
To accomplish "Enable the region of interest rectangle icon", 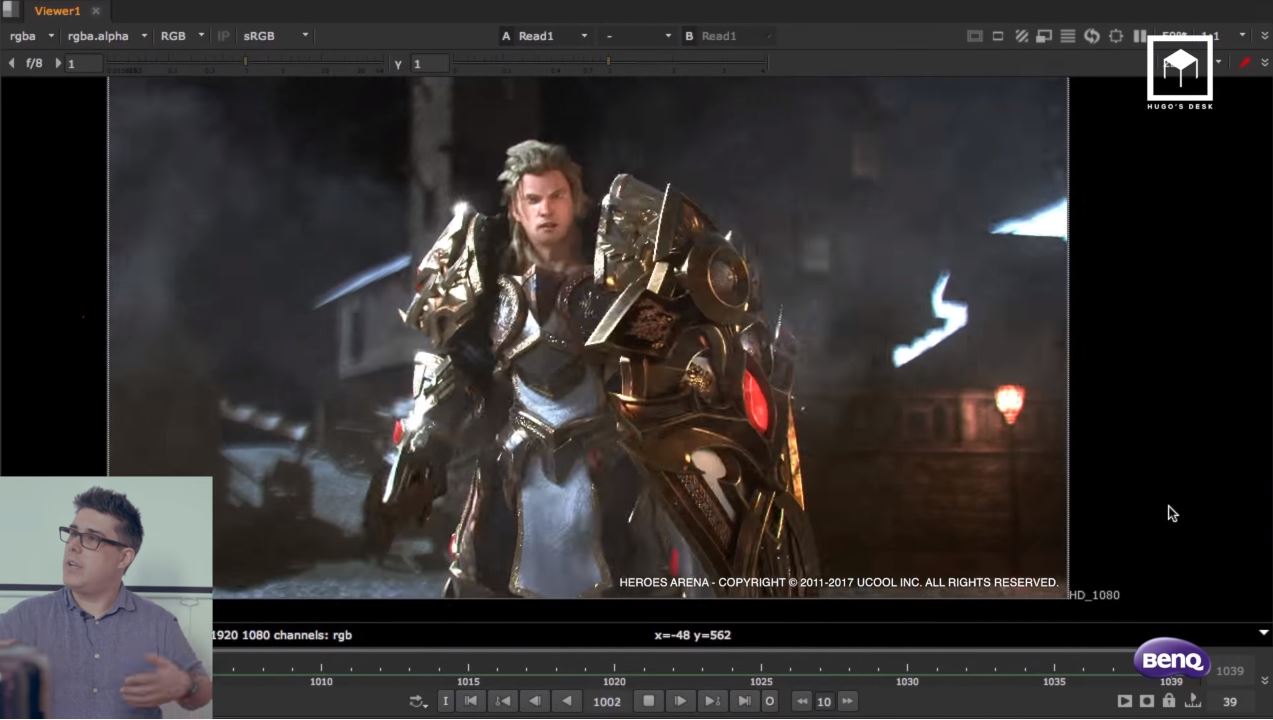I will (998, 36).
